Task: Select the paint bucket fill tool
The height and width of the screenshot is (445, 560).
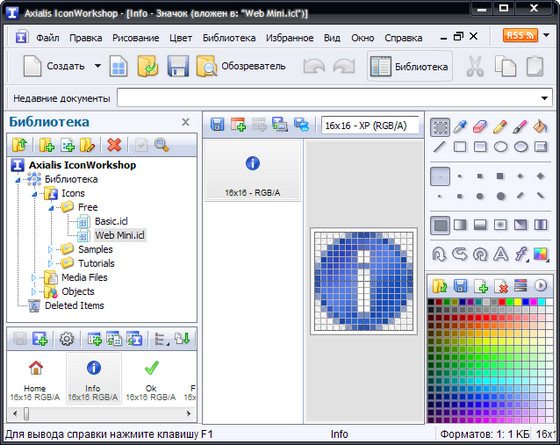Action: [540, 127]
